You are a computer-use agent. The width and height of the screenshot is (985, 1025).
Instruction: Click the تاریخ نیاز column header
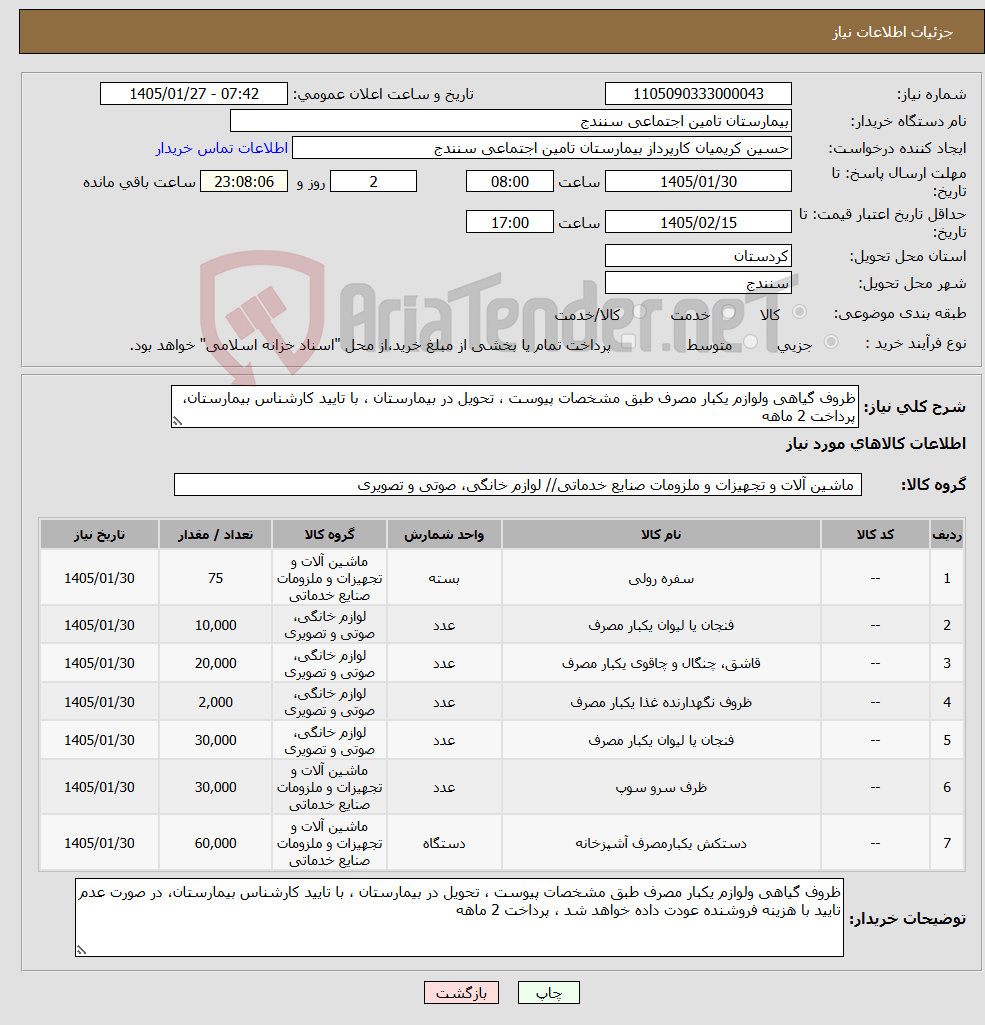coord(99,534)
